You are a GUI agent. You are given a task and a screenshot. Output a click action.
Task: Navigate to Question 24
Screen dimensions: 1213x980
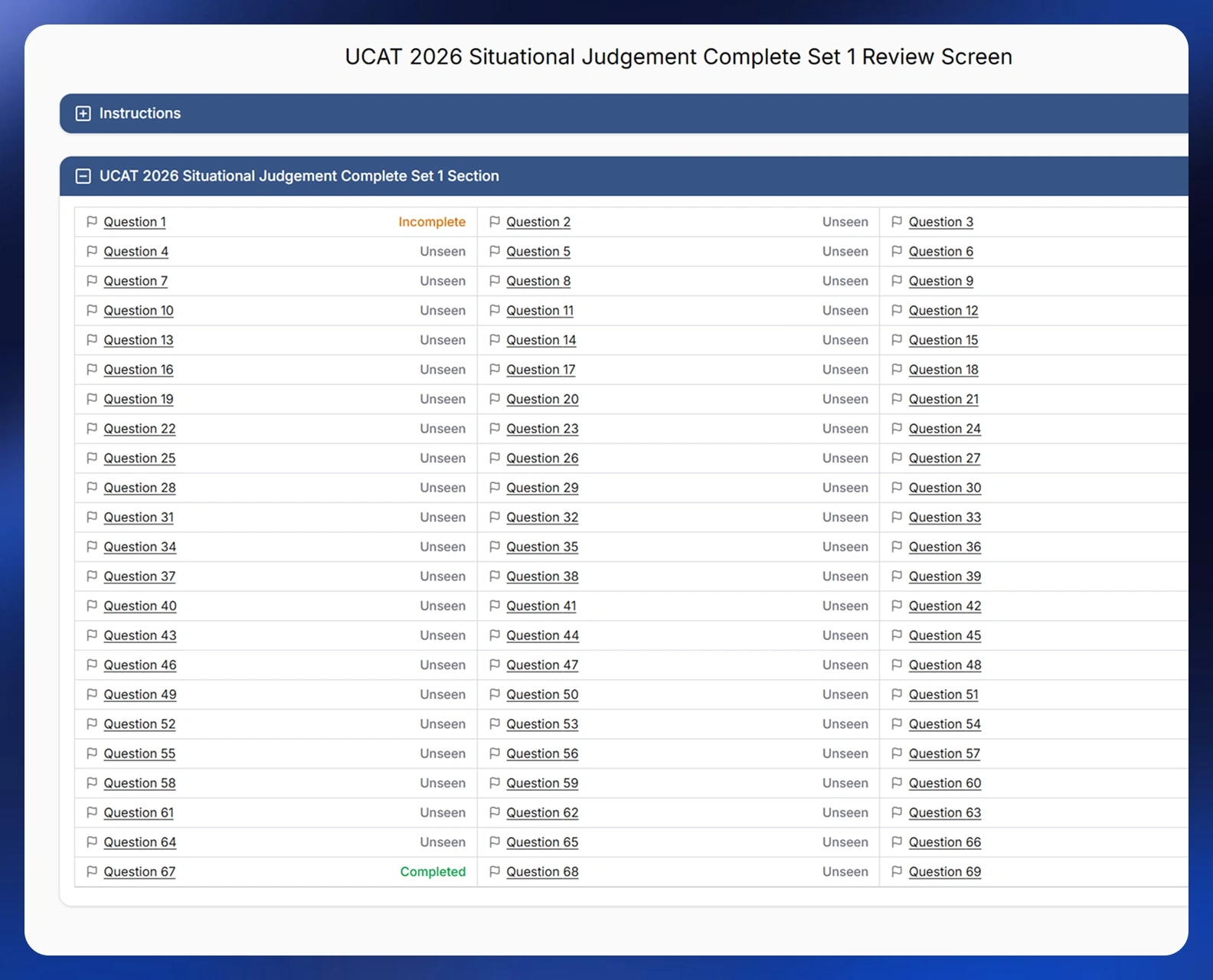pyautogui.click(x=945, y=429)
